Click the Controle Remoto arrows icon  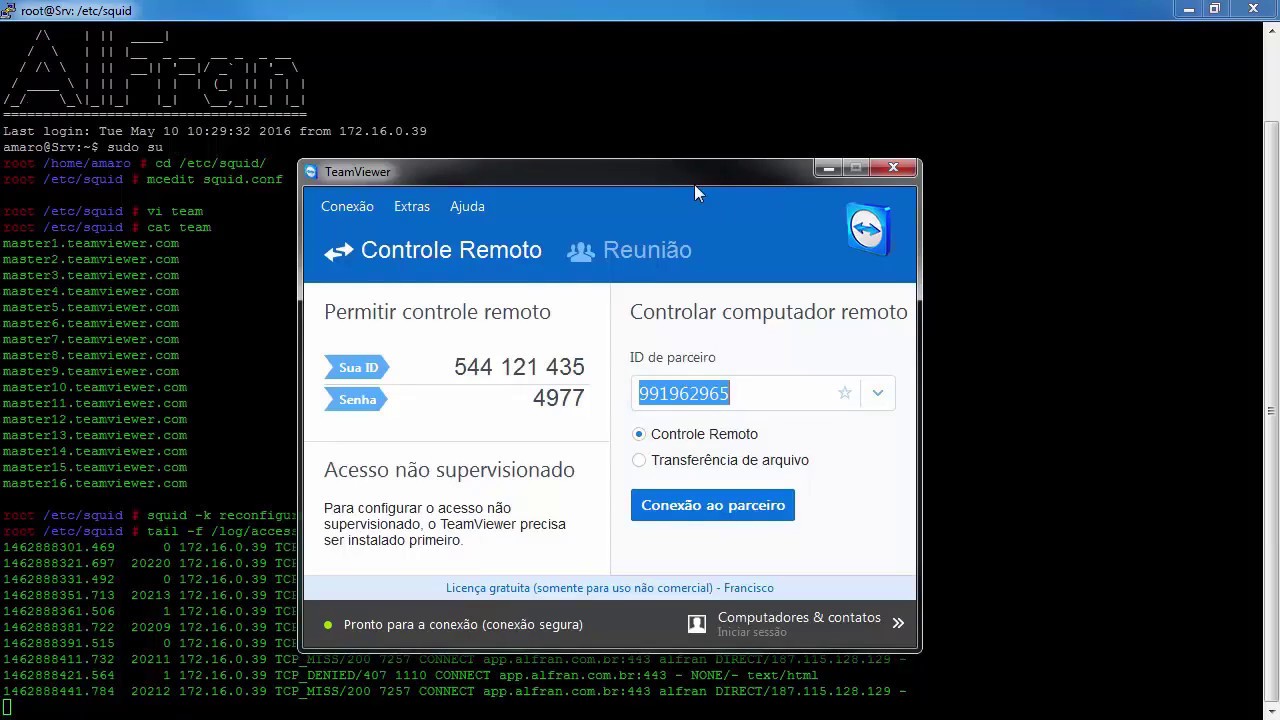tap(338, 251)
